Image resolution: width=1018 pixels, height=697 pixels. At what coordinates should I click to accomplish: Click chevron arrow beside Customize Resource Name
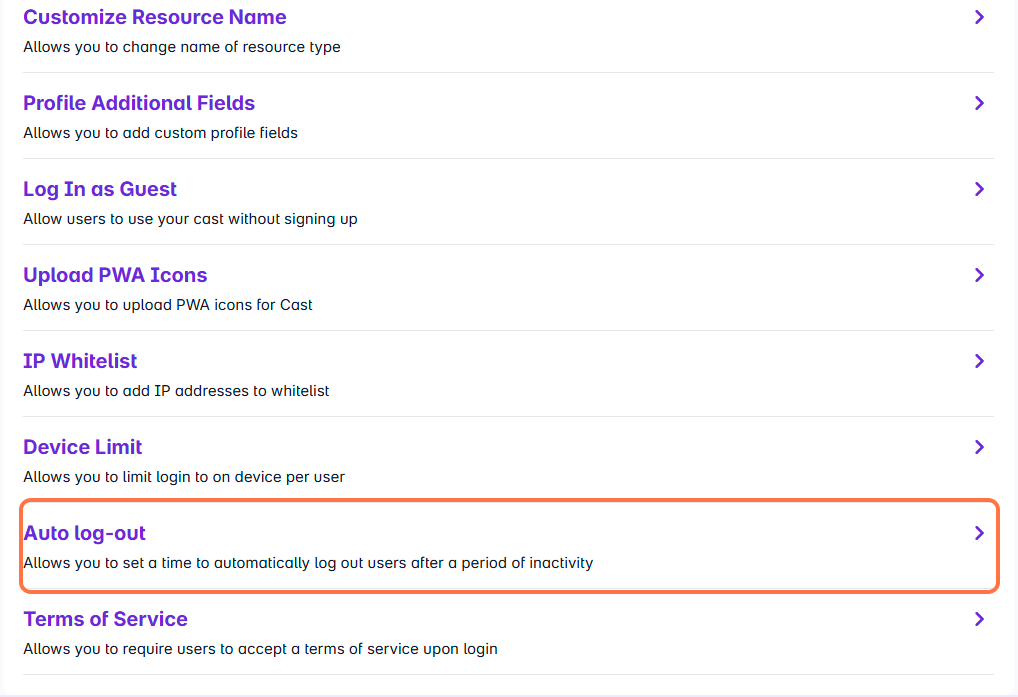(x=979, y=17)
